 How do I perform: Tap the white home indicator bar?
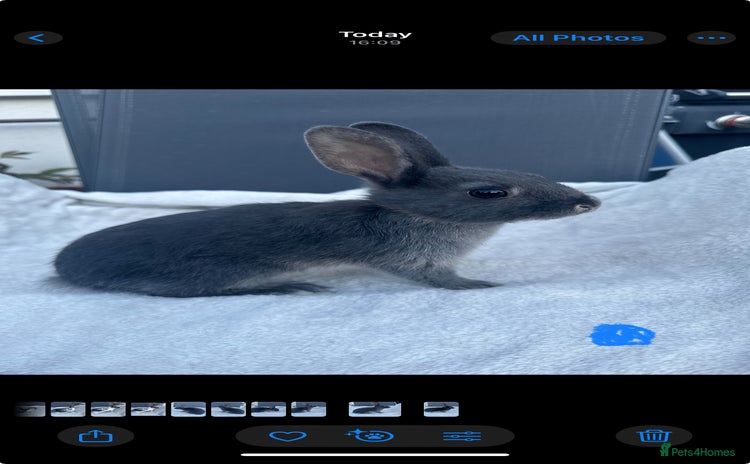coord(375,455)
